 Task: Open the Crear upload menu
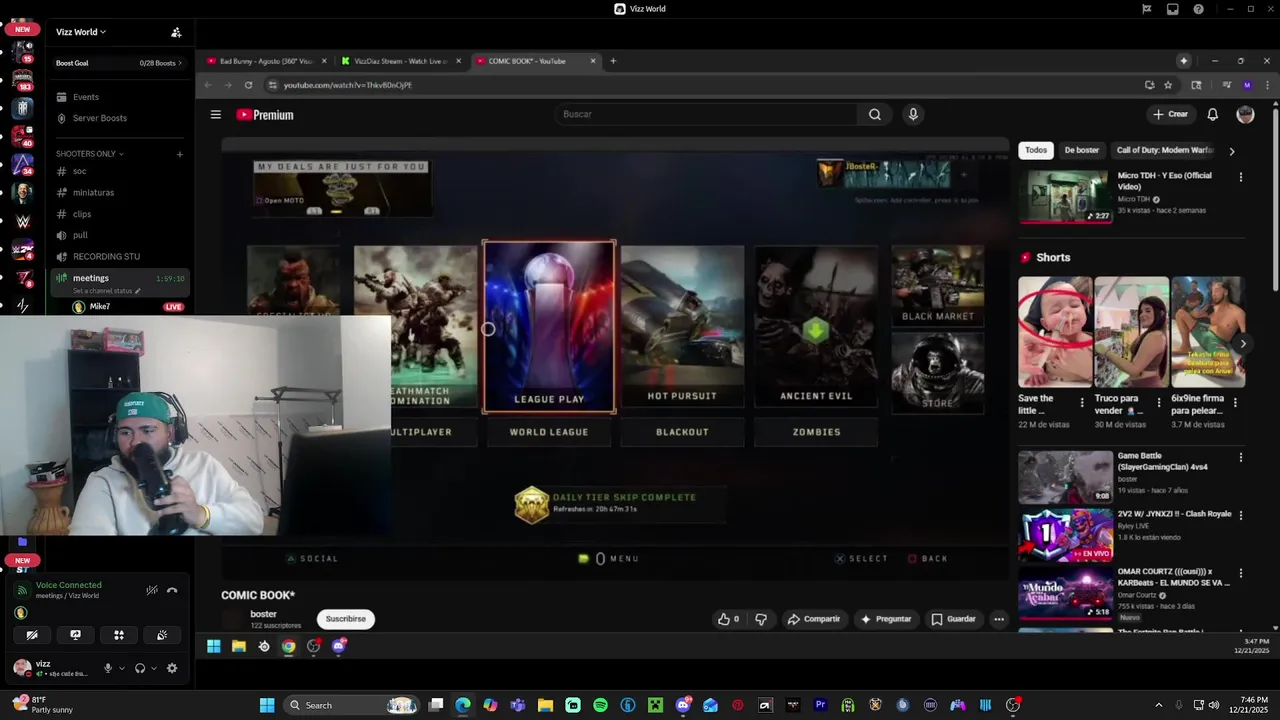[1171, 114]
